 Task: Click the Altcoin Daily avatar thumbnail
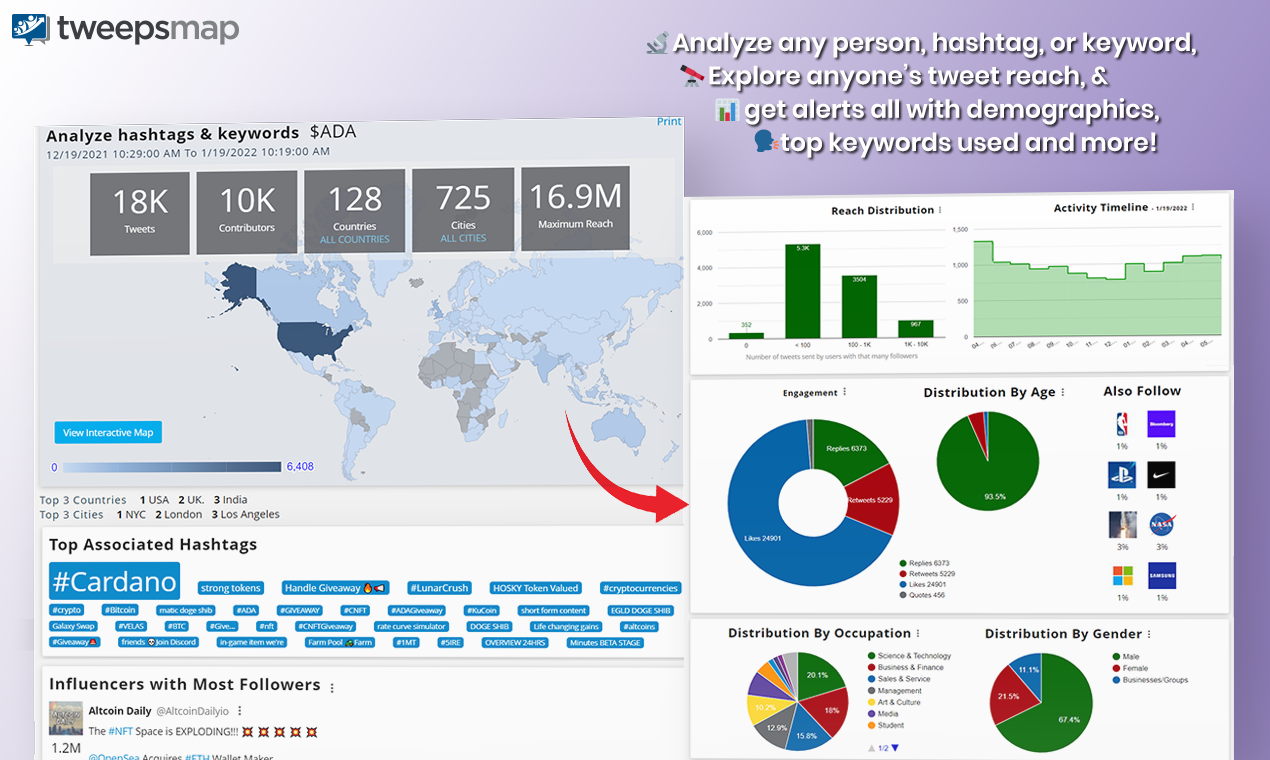pos(65,718)
